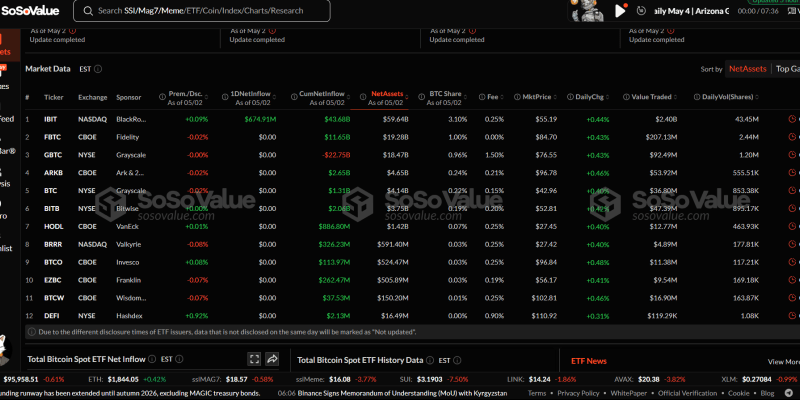The width and height of the screenshot is (800, 400).
Task: Open MktPrice column info icon
Action: 517,96
